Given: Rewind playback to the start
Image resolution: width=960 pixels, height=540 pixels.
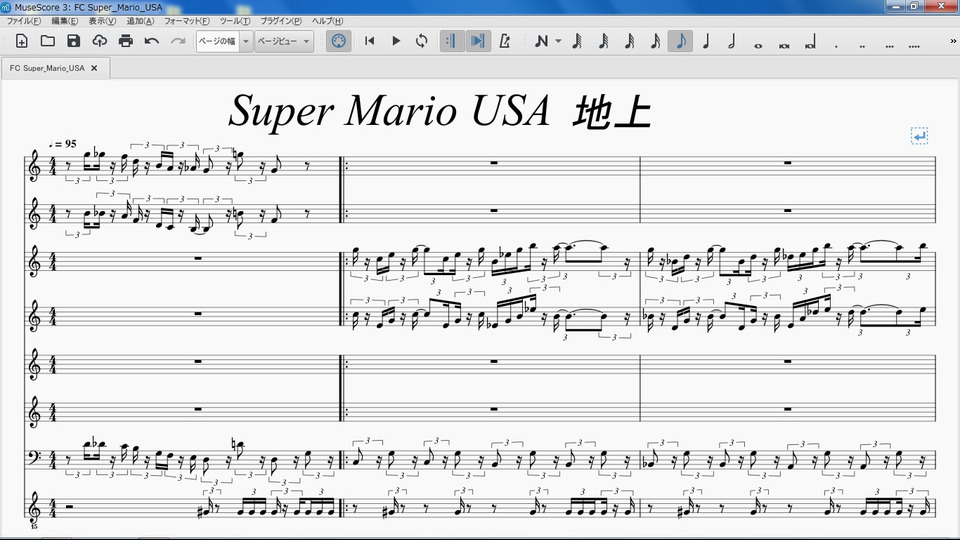Looking at the screenshot, I should click(x=369, y=41).
